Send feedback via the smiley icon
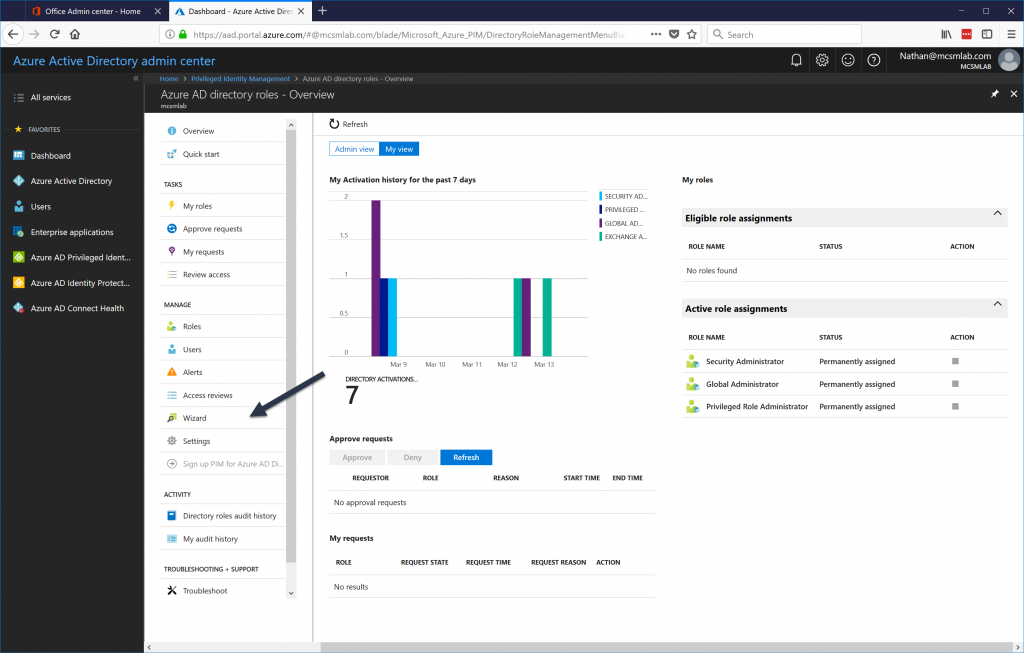 click(x=847, y=60)
